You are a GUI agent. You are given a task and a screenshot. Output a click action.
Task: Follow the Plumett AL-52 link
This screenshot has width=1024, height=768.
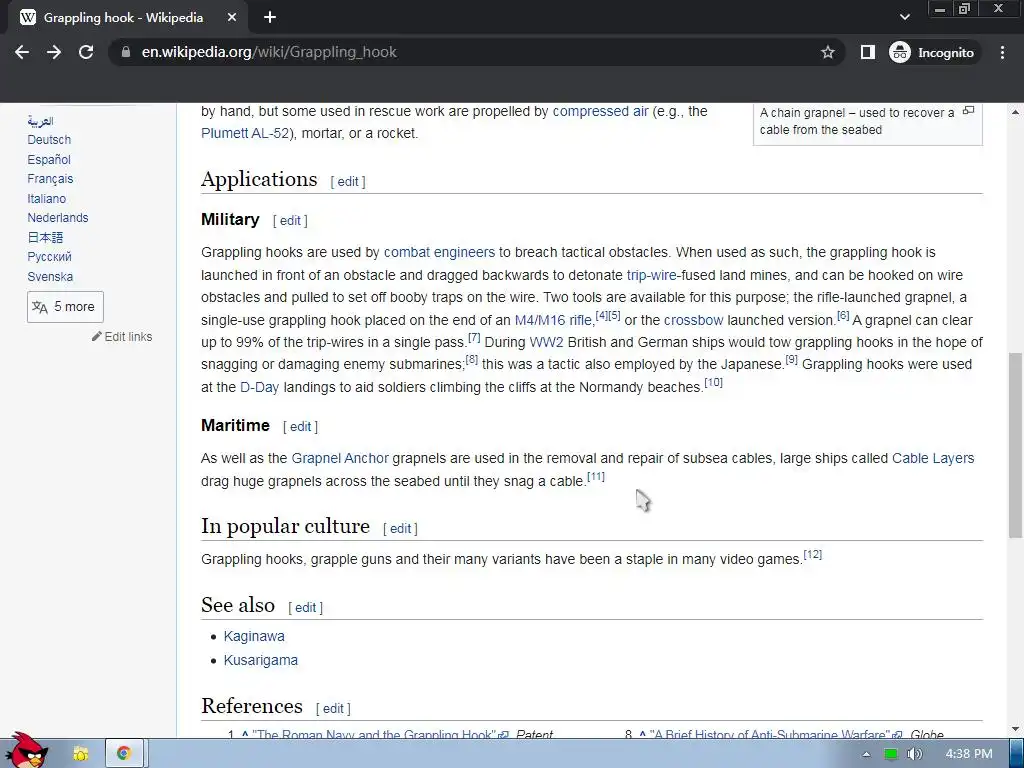click(245, 133)
